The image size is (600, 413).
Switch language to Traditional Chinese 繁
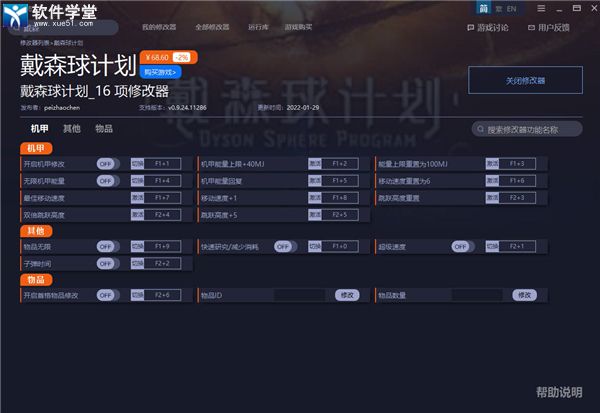pyautogui.click(x=499, y=9)
